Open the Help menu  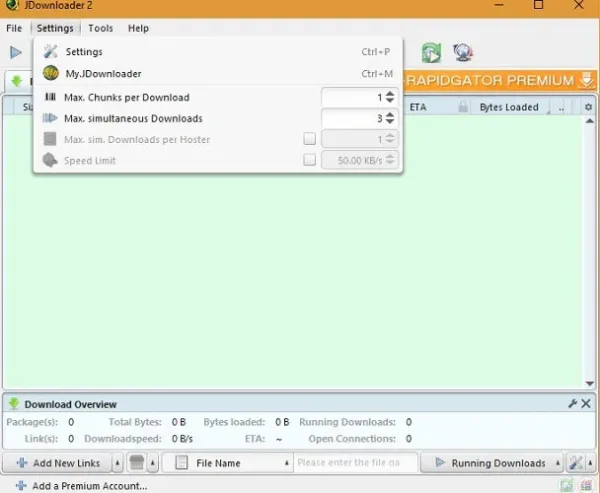click(138, 28)
